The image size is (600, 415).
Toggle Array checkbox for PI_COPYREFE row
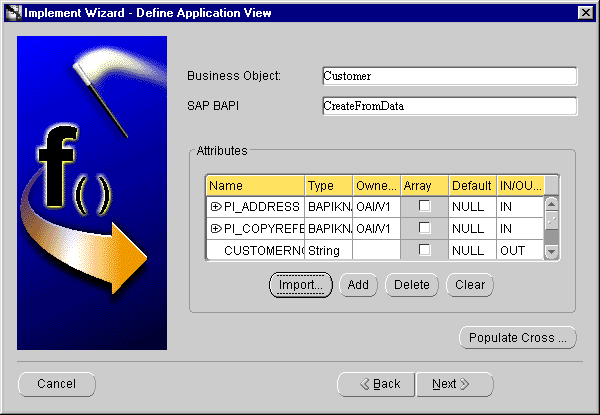pyautogui.click(x=424, y=228)
